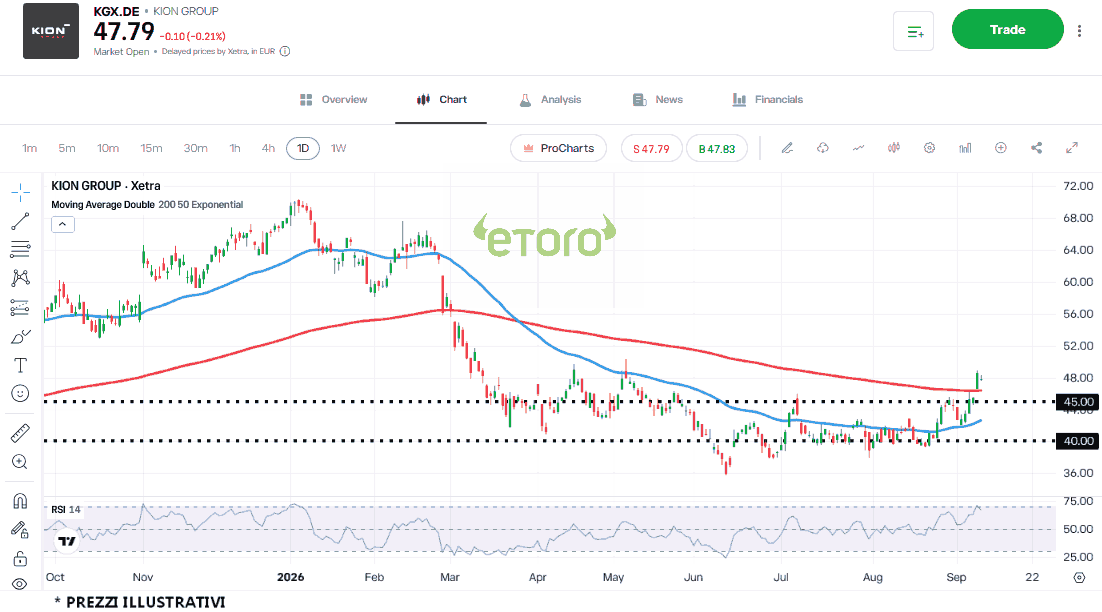The height and width of the screenshot is (612, 1102).
Task: Select the trend line drawing tool
Action: tap(20, 221)
